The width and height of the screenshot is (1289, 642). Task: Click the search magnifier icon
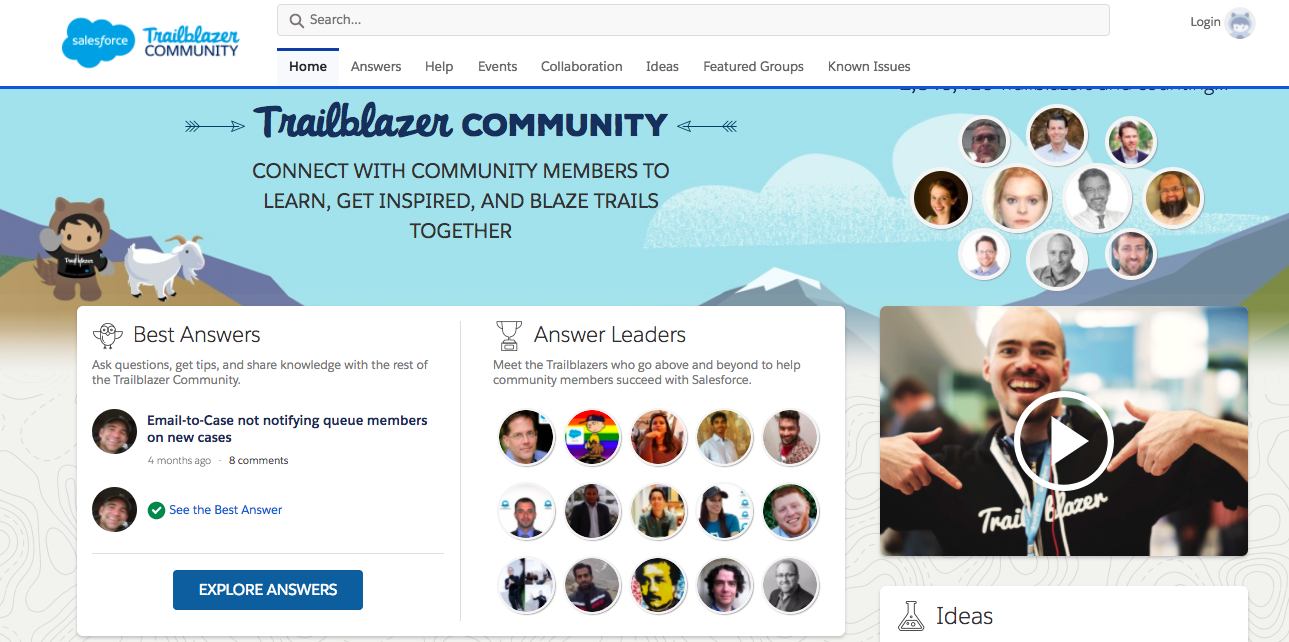[296, 20]
